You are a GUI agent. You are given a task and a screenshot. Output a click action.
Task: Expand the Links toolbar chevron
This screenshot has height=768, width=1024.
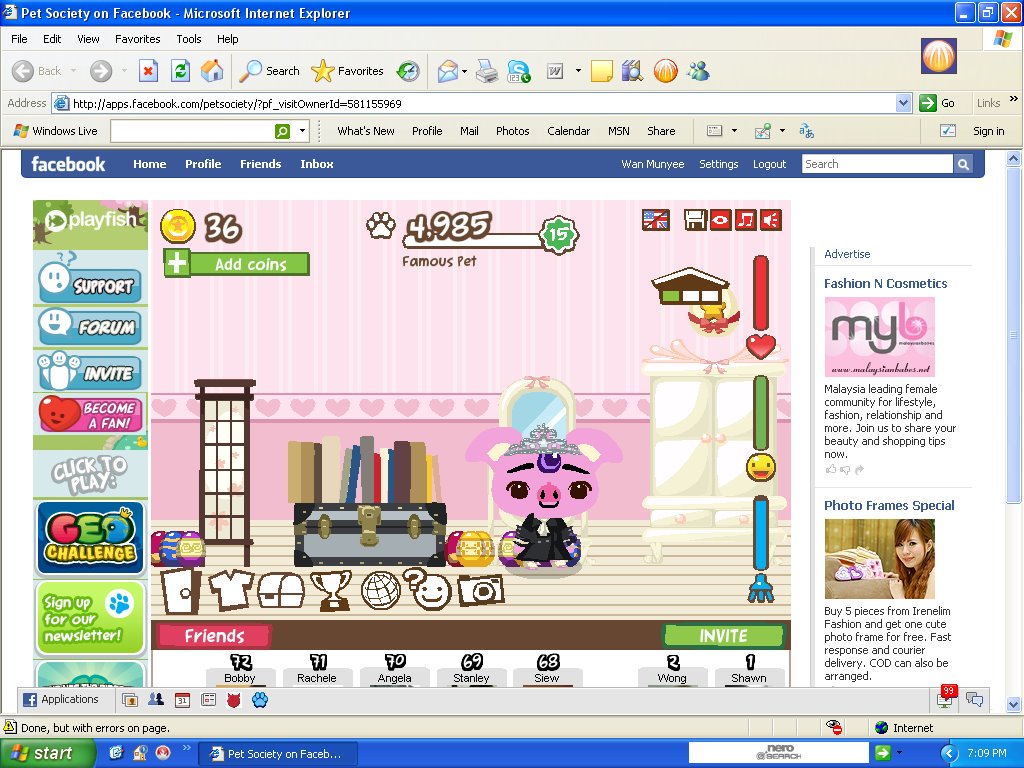(1014, 99)
